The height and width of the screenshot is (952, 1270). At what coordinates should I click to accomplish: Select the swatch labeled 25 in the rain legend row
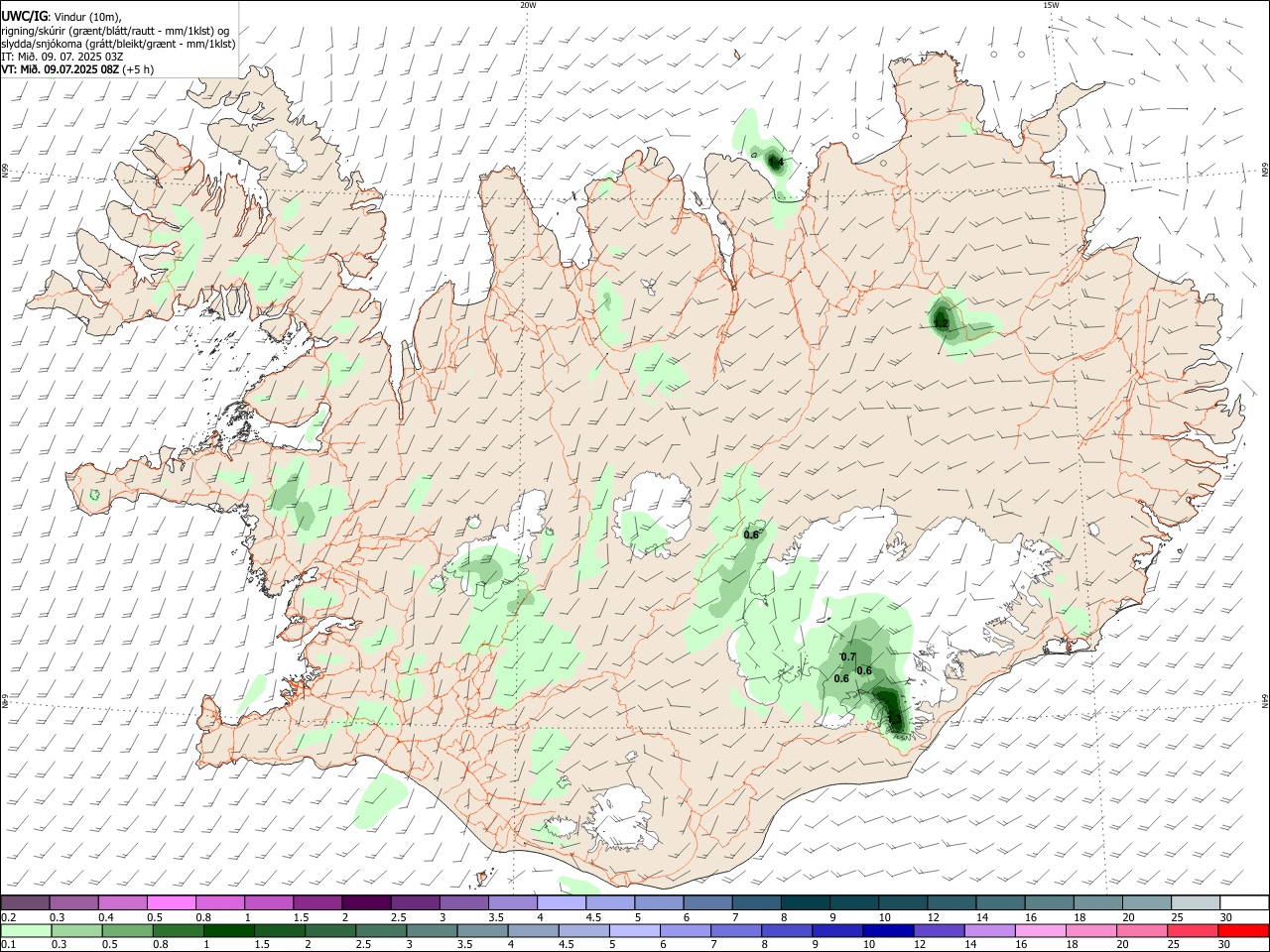1191,930
